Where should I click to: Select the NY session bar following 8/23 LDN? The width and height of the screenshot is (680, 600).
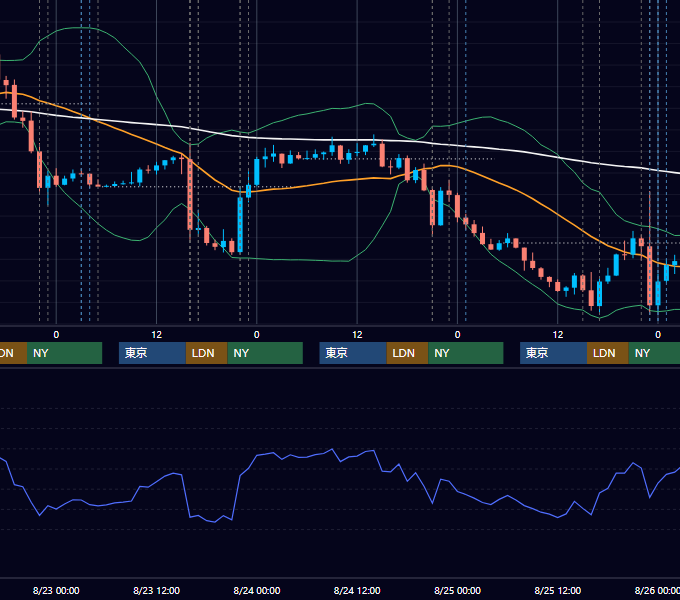coord(265,353)
